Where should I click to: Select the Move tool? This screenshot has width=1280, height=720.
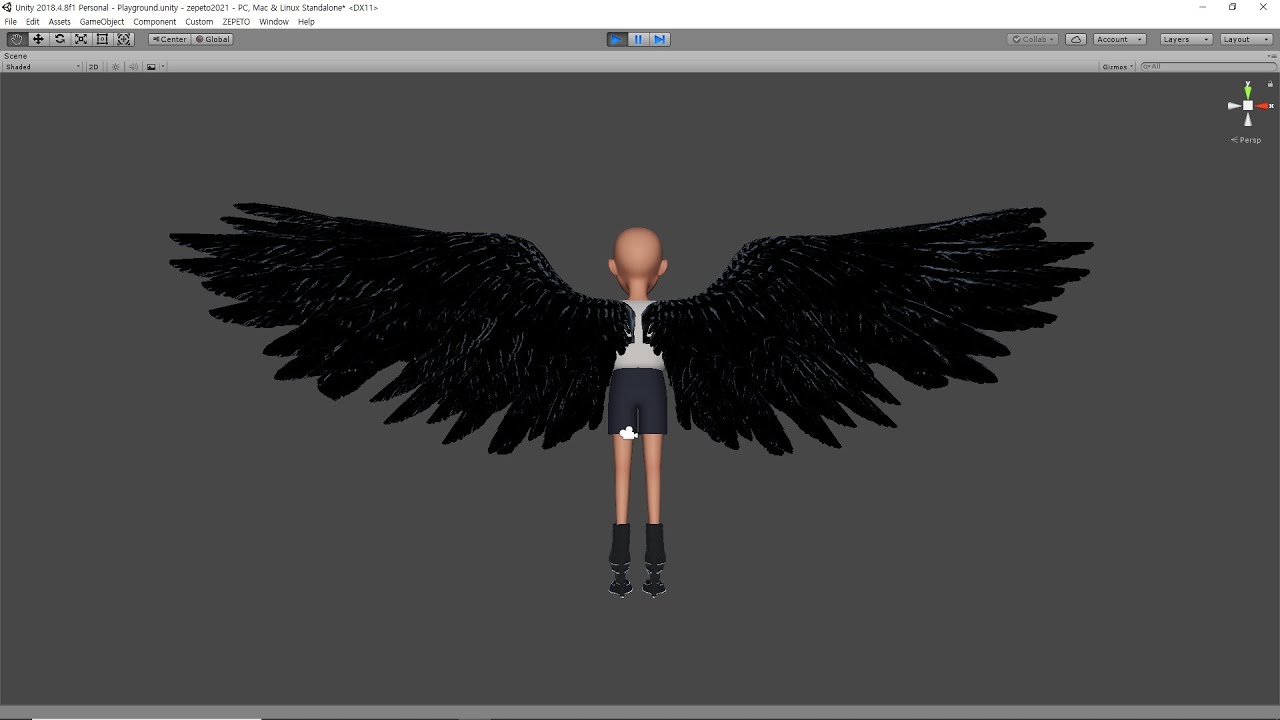[x=38, y=39]
